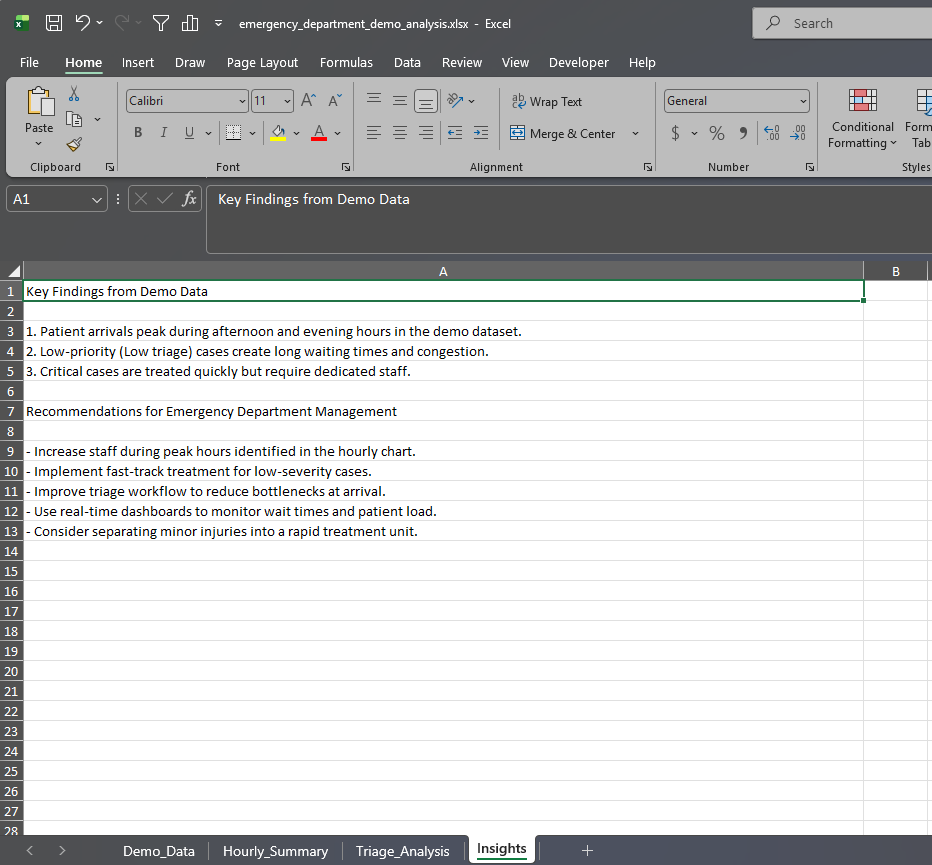Click the Search box in title bar
The image size is (932, 865).
840,23
